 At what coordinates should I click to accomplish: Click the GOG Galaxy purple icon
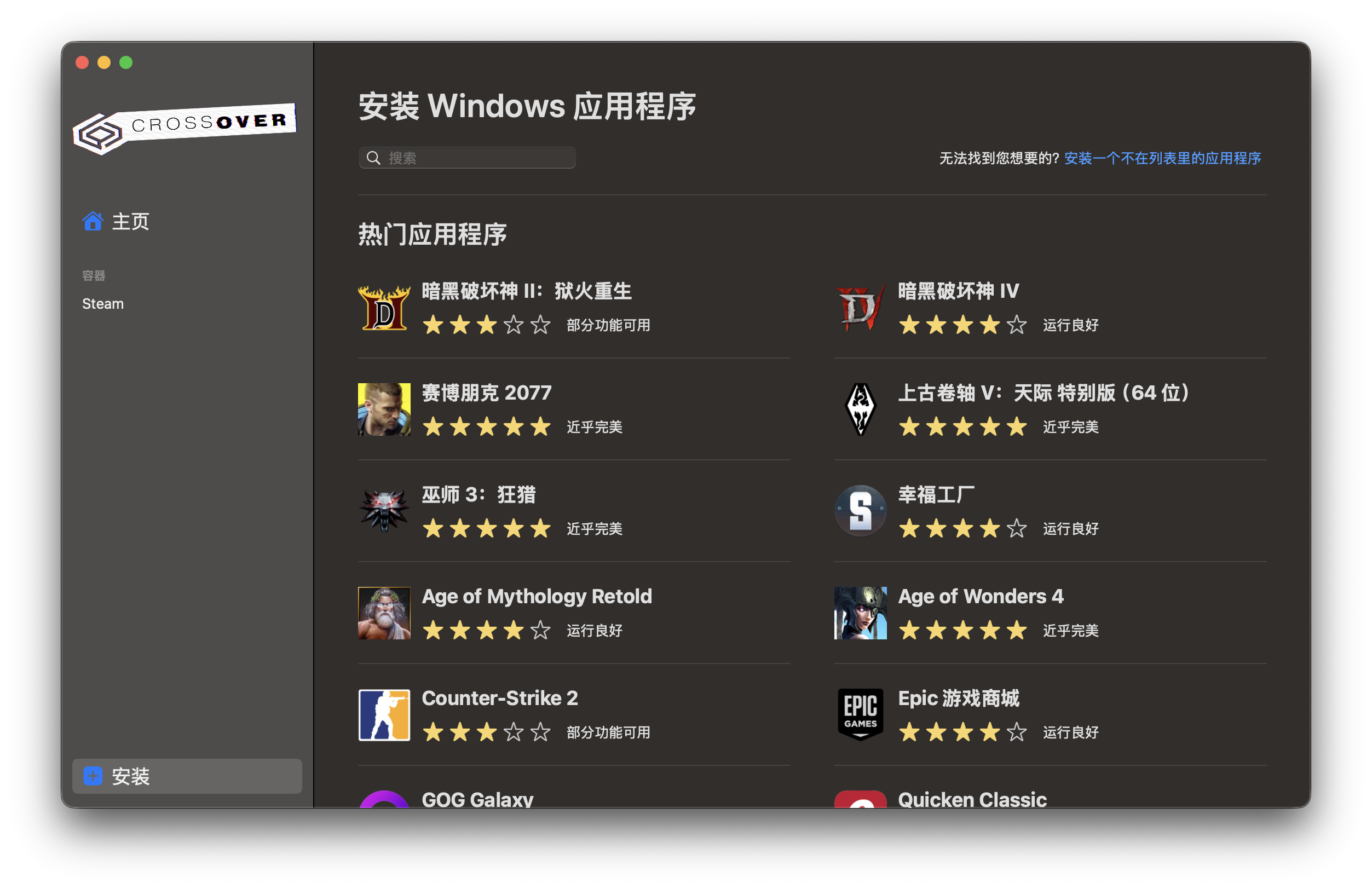pyautogui.click(x=384, y=799)
